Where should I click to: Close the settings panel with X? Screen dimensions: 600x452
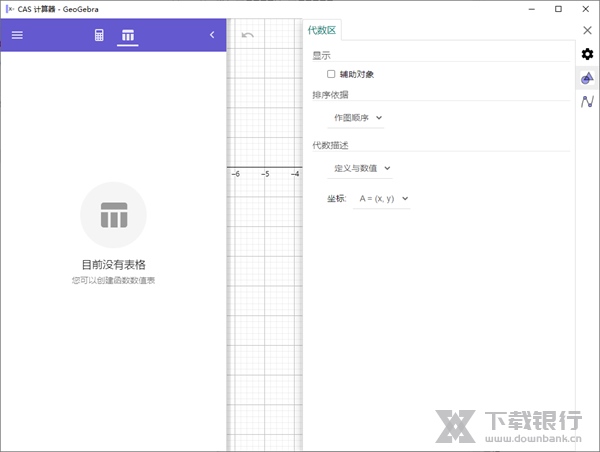pyautogui.click(x=587, y=30)
